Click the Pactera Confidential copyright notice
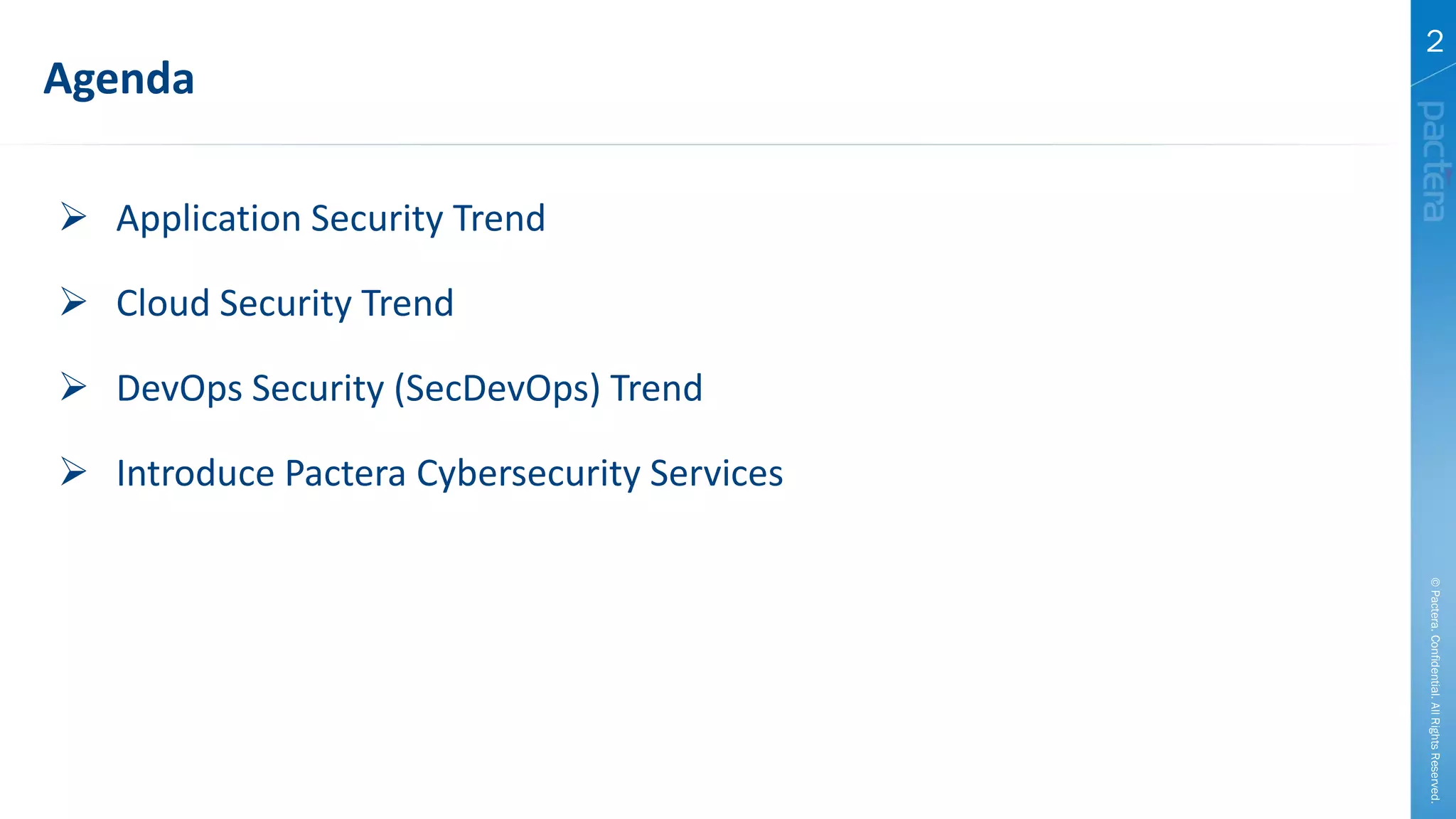 click(1435, 689)
